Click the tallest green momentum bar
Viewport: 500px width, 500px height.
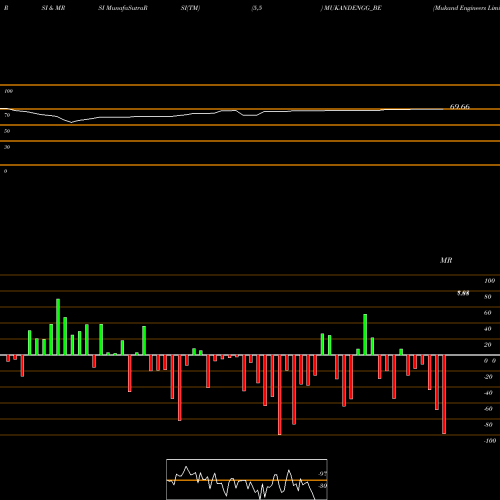point(58,327)
